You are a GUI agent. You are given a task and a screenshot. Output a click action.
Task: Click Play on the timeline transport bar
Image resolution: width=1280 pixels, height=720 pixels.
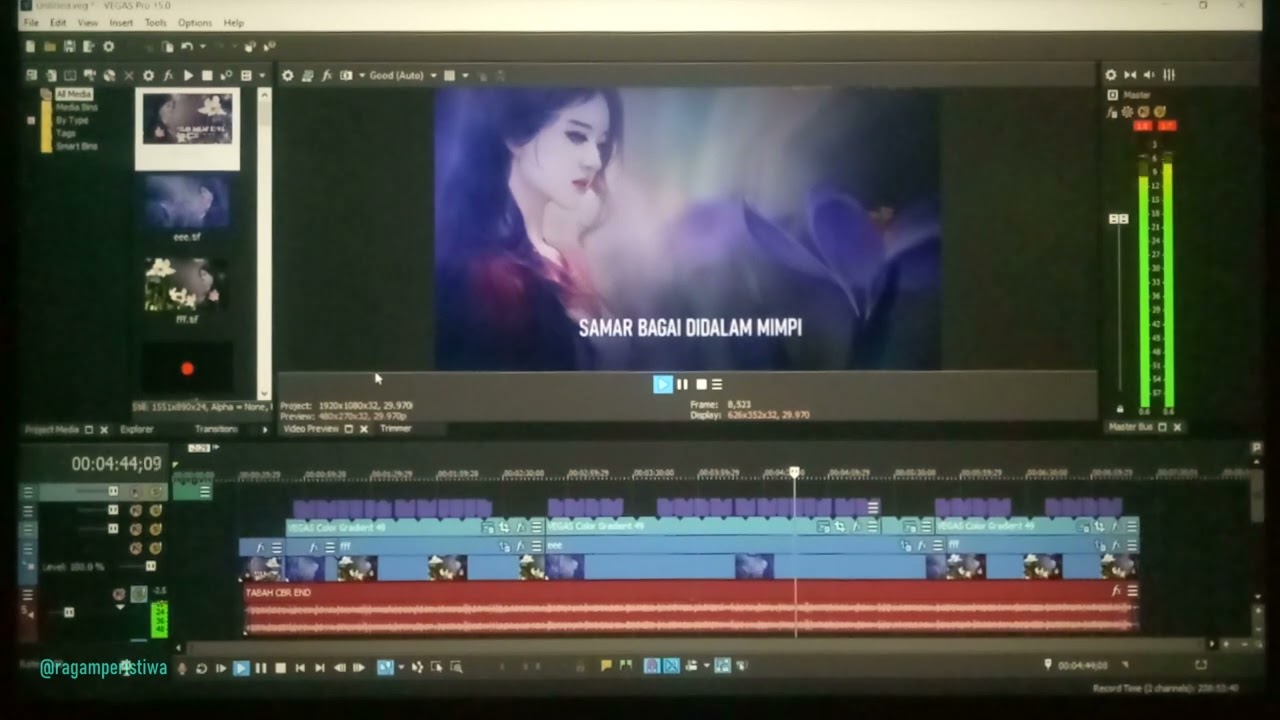point(241,668)
